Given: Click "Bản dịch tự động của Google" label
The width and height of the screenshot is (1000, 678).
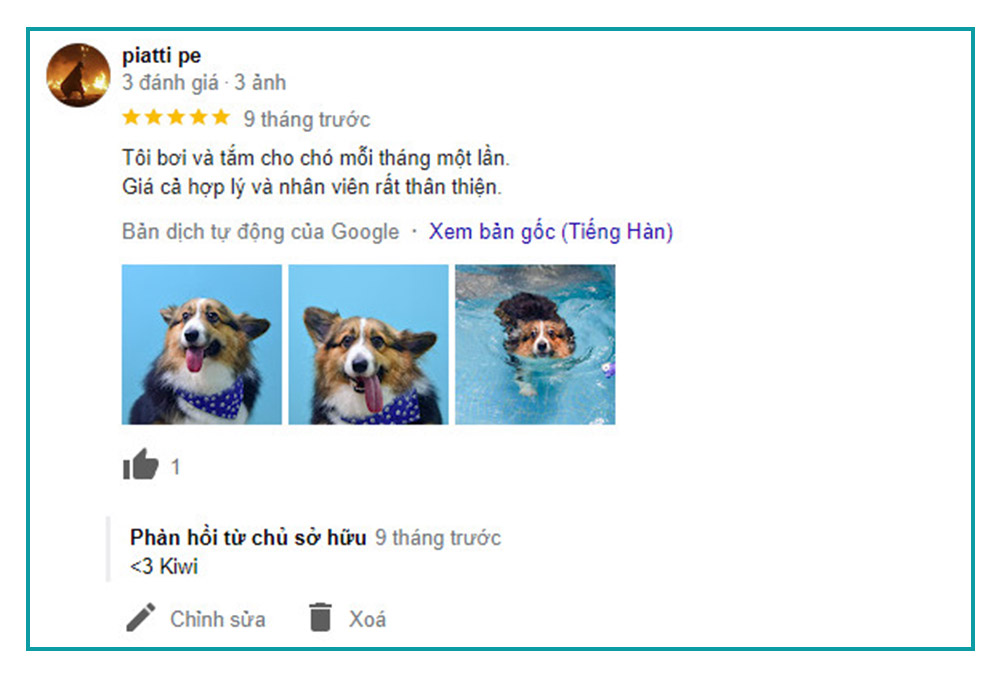Looking at the screenshot, I should pos(260,232).
